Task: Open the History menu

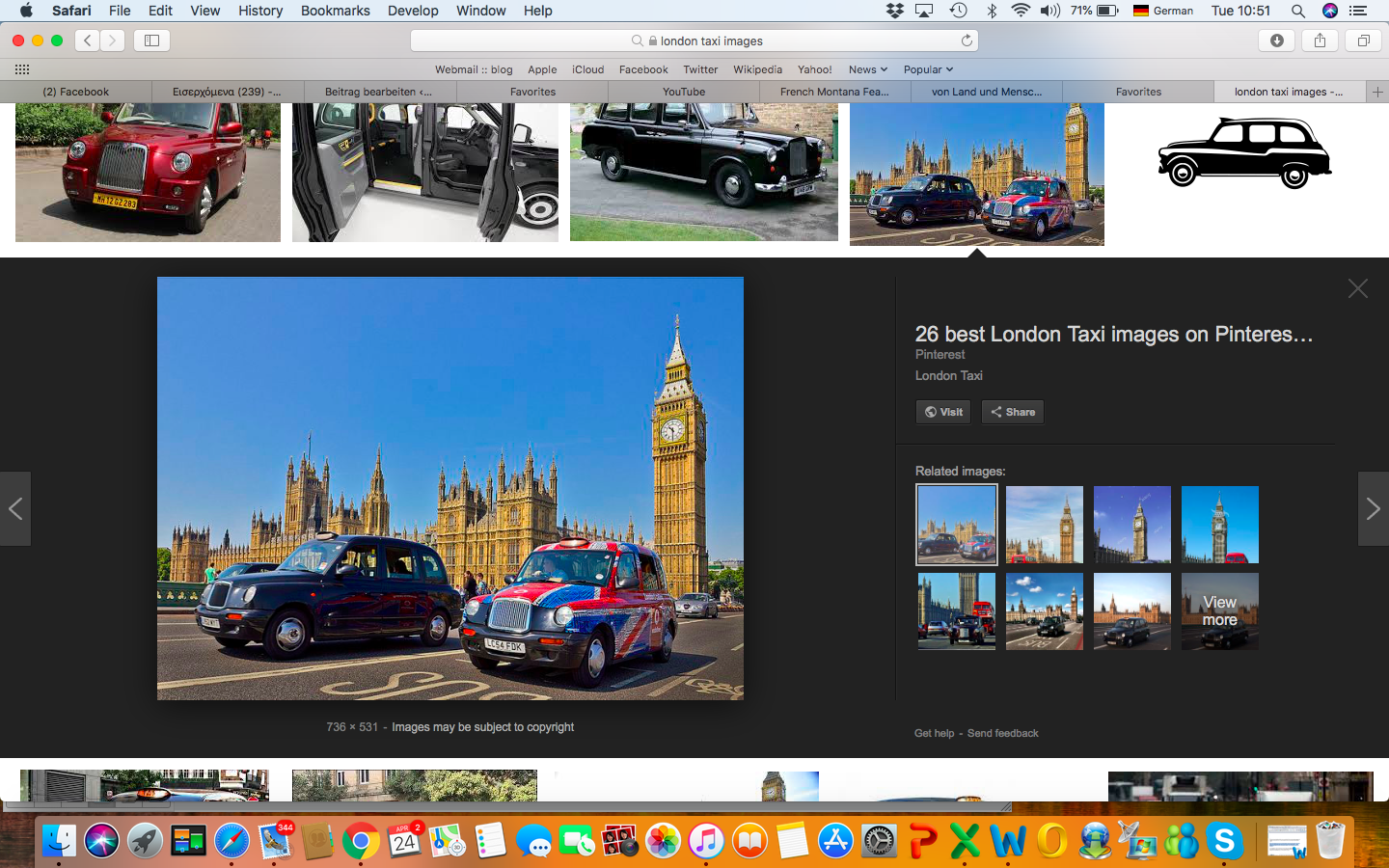Action: [x=260, y=11]
